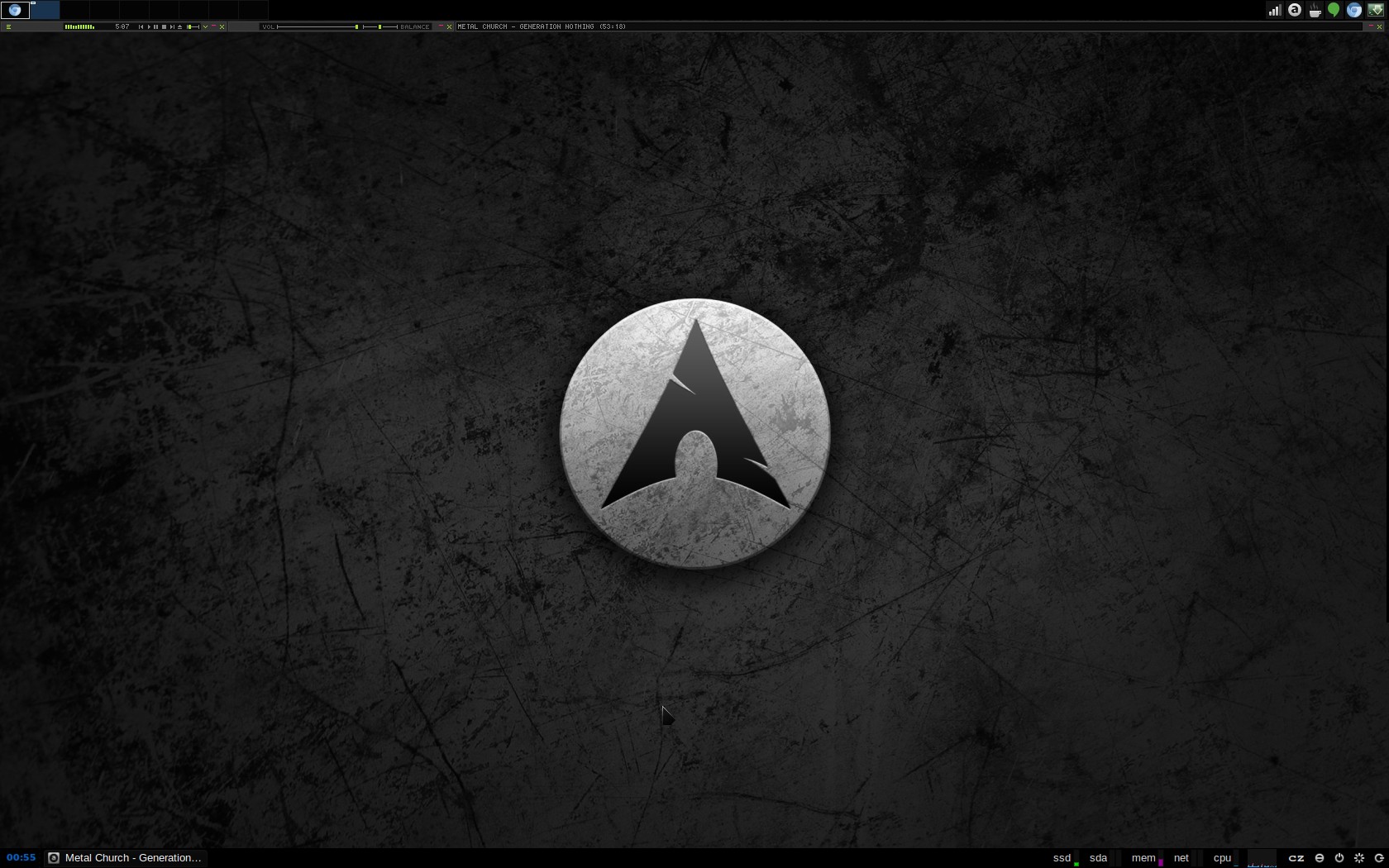Start playback with the play button
1389x868 pixels.
149,26
